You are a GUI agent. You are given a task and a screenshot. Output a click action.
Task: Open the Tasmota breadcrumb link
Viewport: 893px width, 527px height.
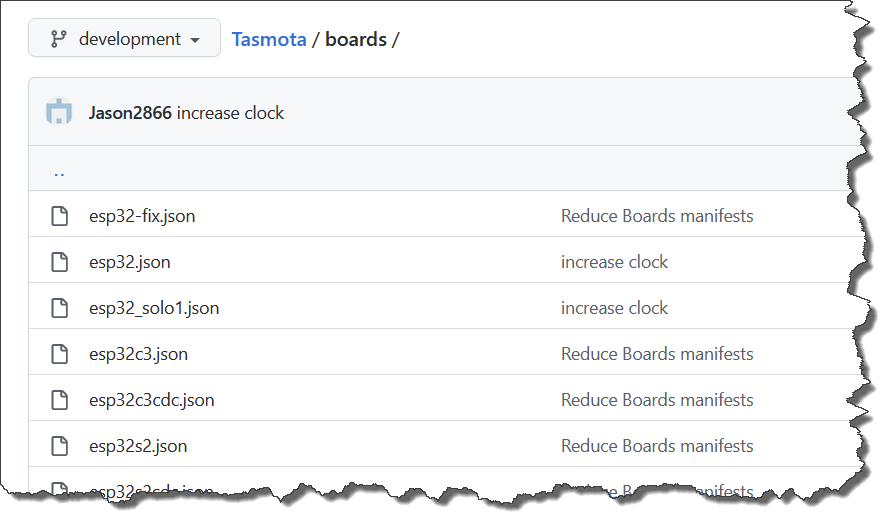click(x=269, y=40)
